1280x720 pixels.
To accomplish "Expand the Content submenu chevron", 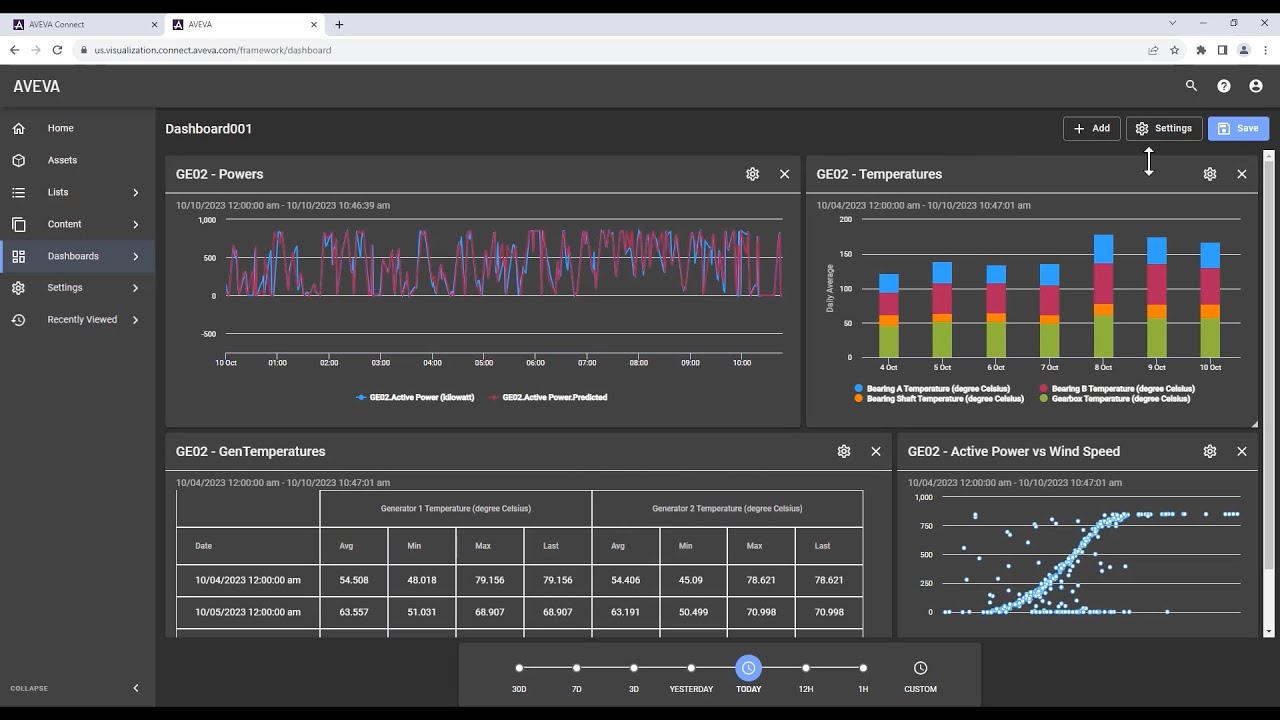I will tap(136, 224).
